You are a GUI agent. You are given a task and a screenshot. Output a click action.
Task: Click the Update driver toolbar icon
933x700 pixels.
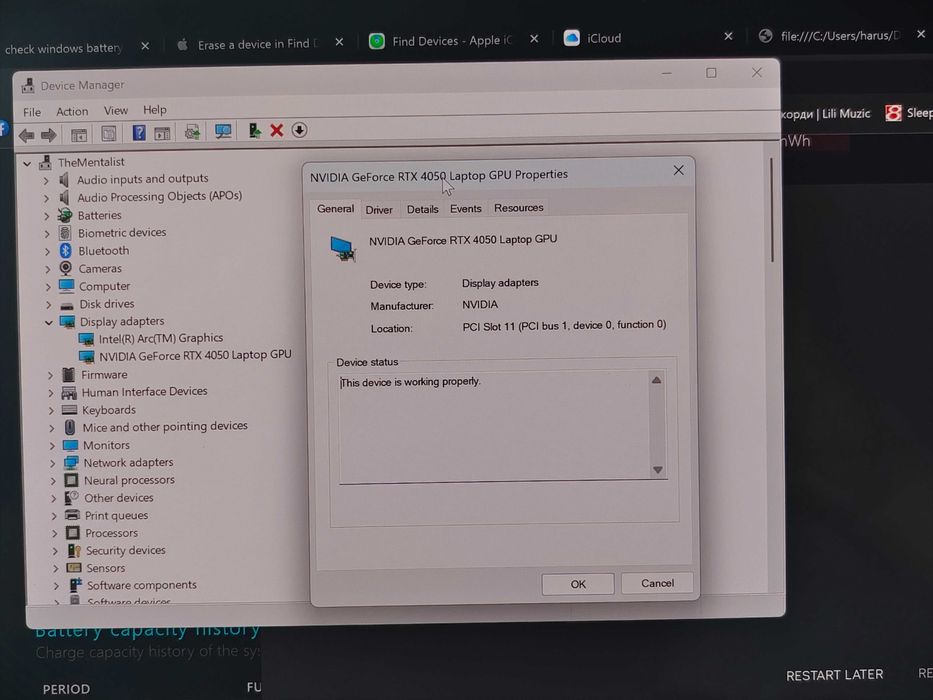click(255, 130)
